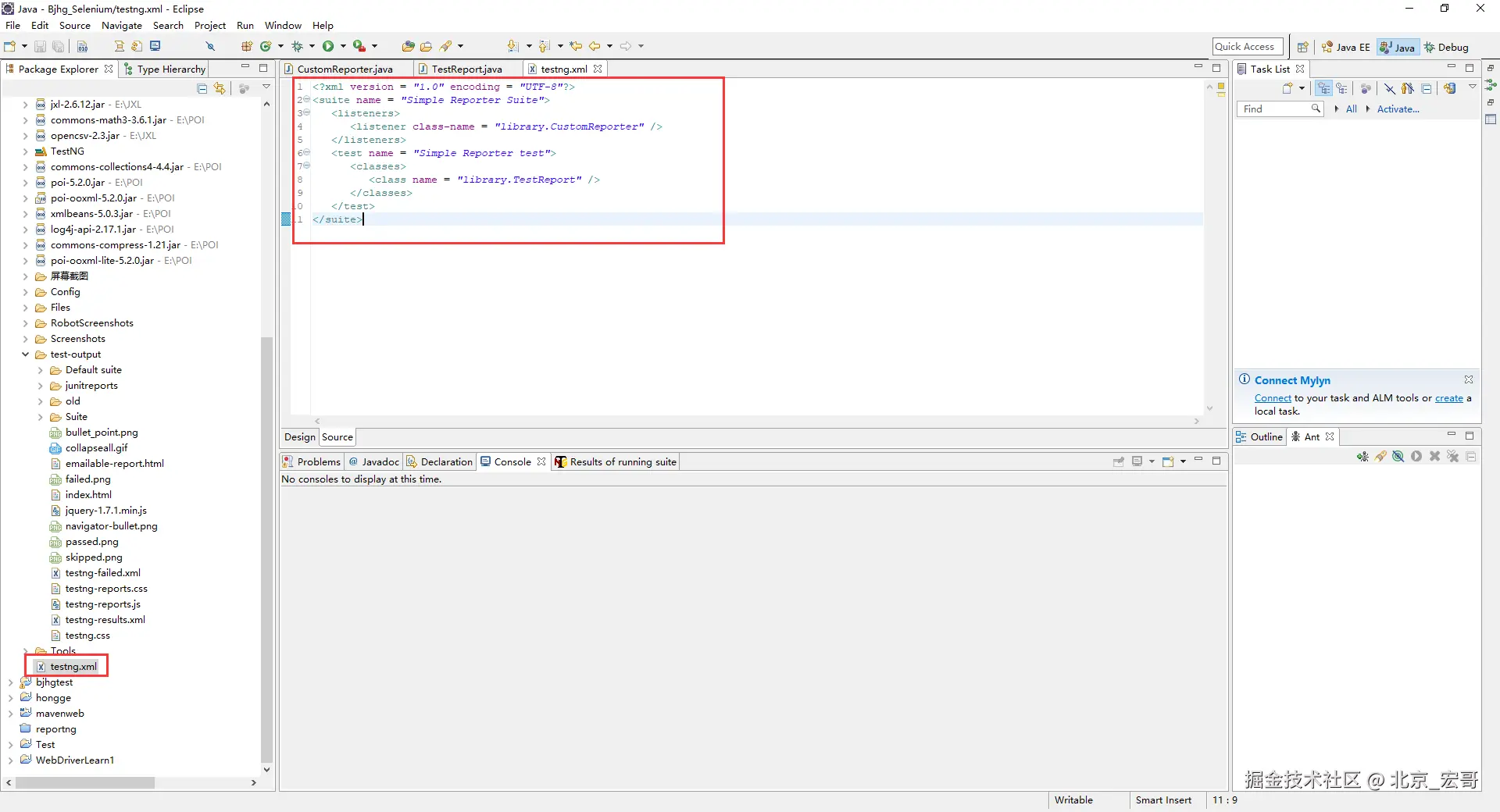Click the Quick Access input field

pos(1248,47)
